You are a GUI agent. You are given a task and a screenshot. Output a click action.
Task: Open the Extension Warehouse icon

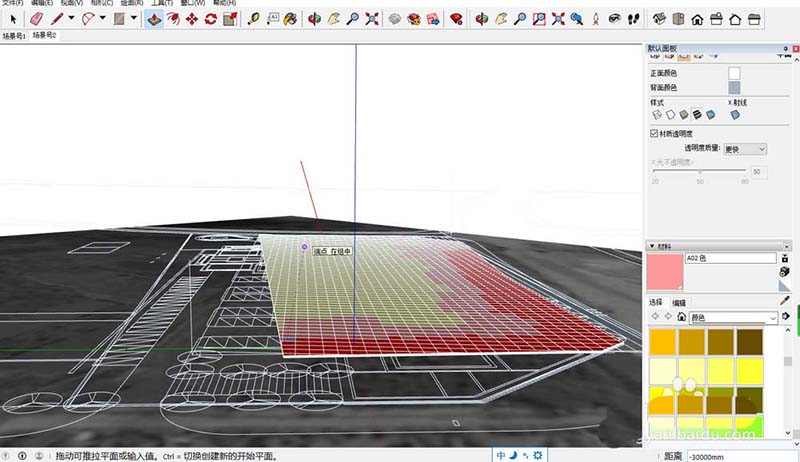(414, 19)
